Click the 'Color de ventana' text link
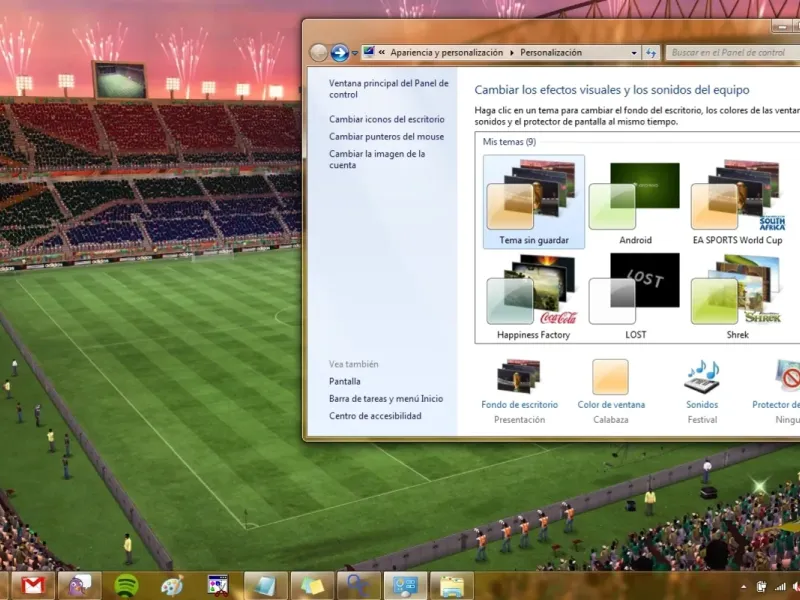 click(611, 405)
